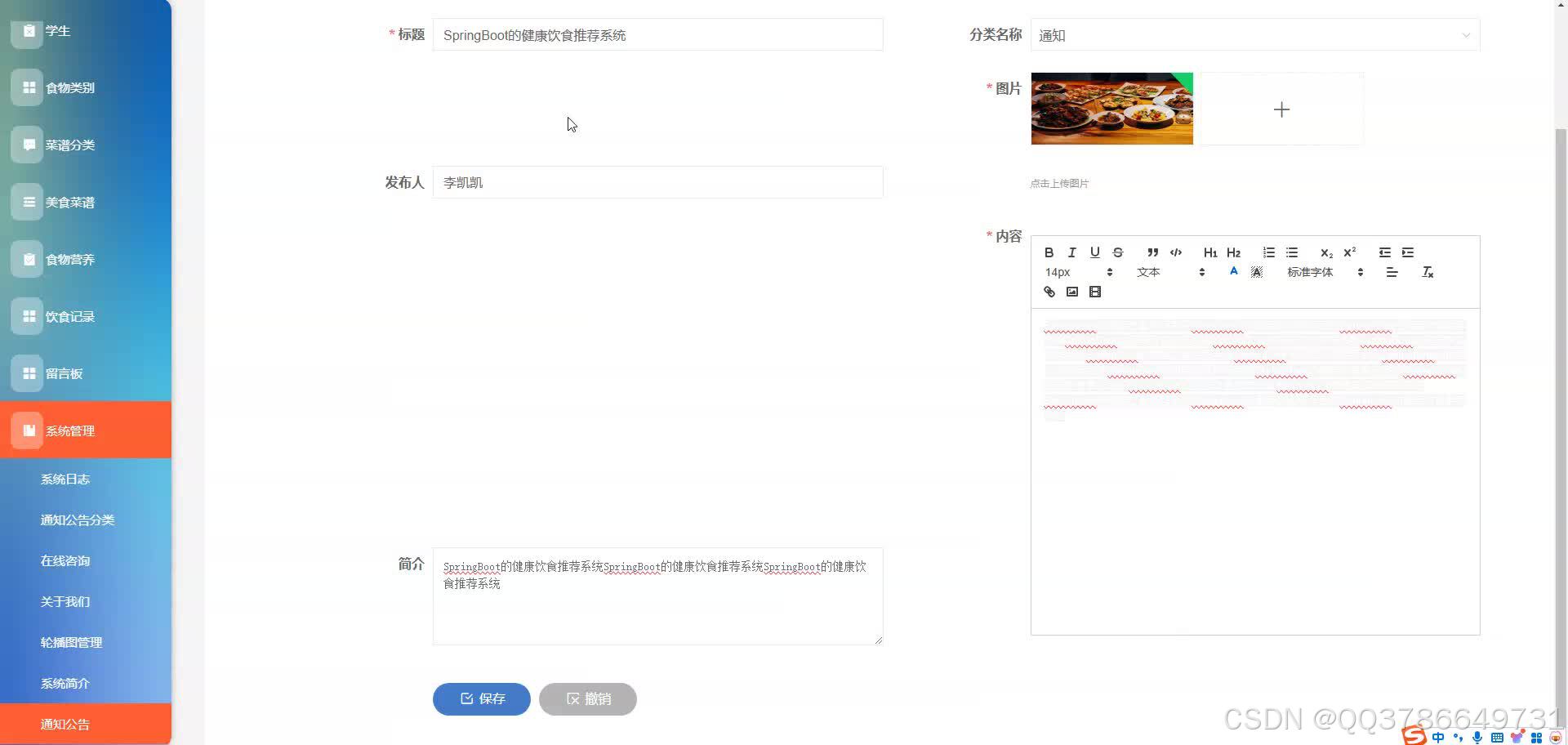Click the 发布人 input field
This screenshot has width=1568, height=745.
click(657, 182)
